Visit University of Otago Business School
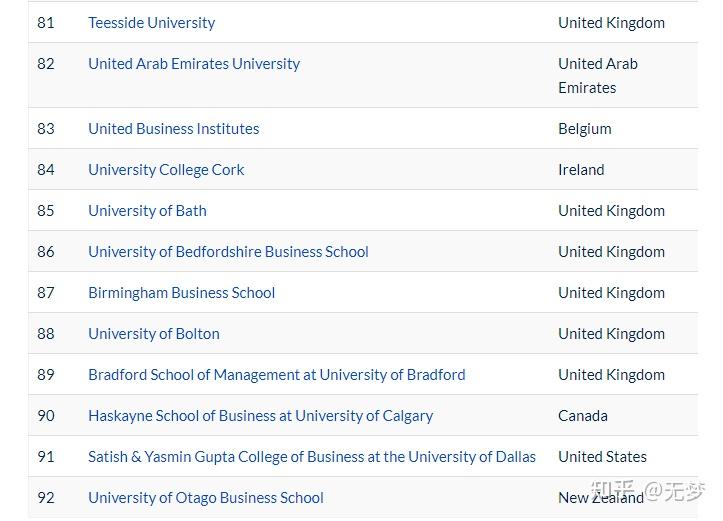Screen dimensions: 723x521 click(x=206, y=498)
